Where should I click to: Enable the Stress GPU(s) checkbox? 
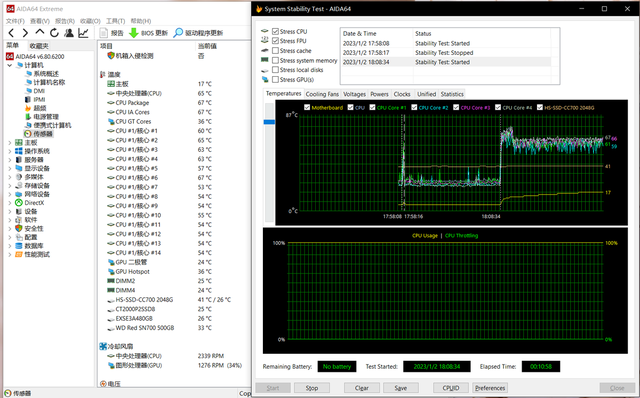click(x=276, y=80)
